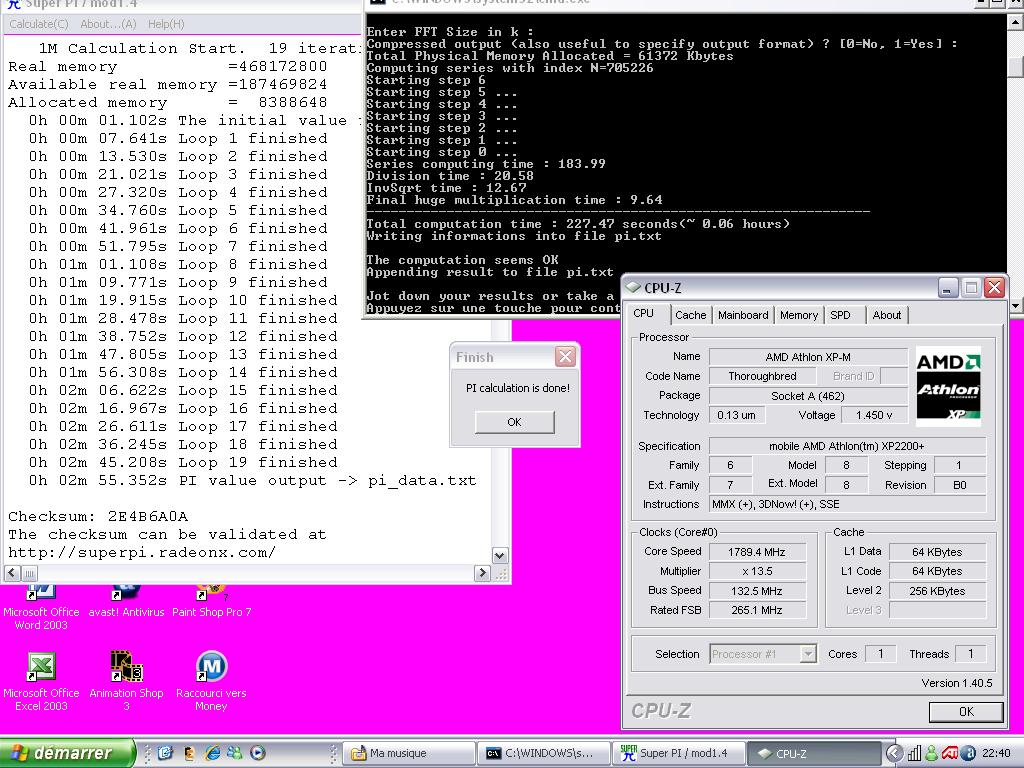Open the network signal tray icon
This screenshot has width=1024, height=768.
tap(914, 753)
